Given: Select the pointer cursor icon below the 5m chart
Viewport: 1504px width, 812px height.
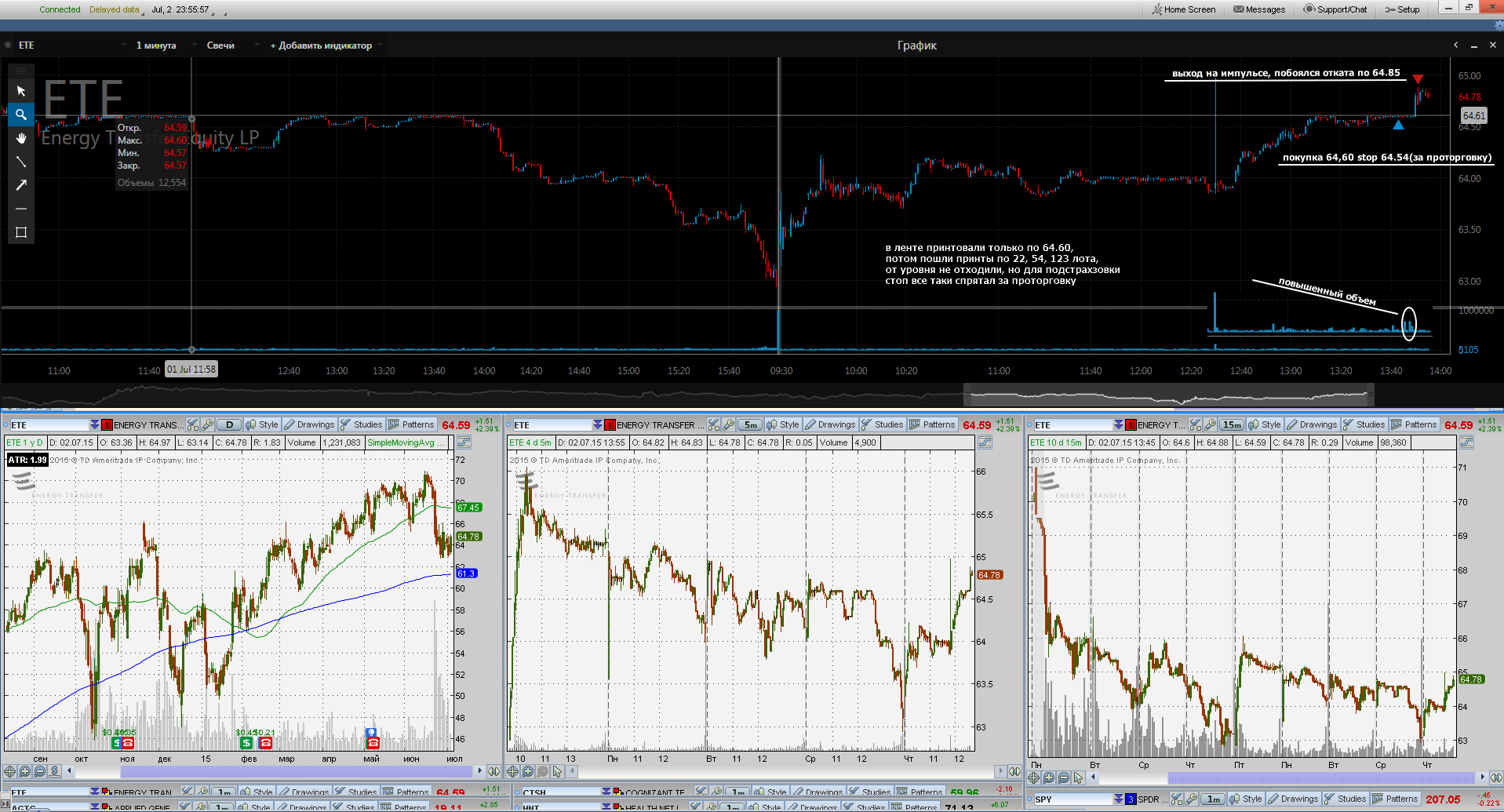Looking at the screenshot, I should click(558, 771).
